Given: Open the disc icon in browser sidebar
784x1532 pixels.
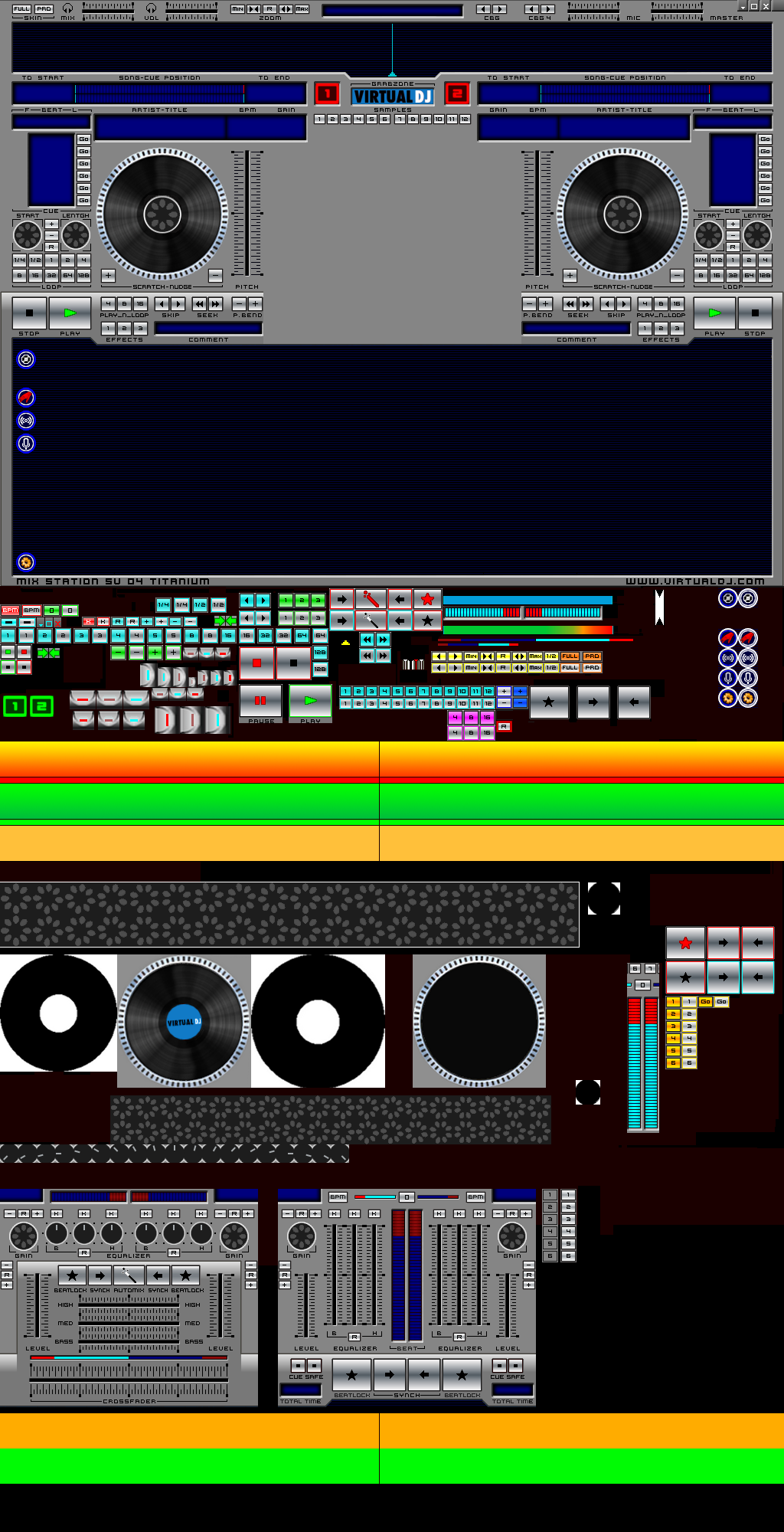Looking at the screenshot, I should [x=26, y=359].
